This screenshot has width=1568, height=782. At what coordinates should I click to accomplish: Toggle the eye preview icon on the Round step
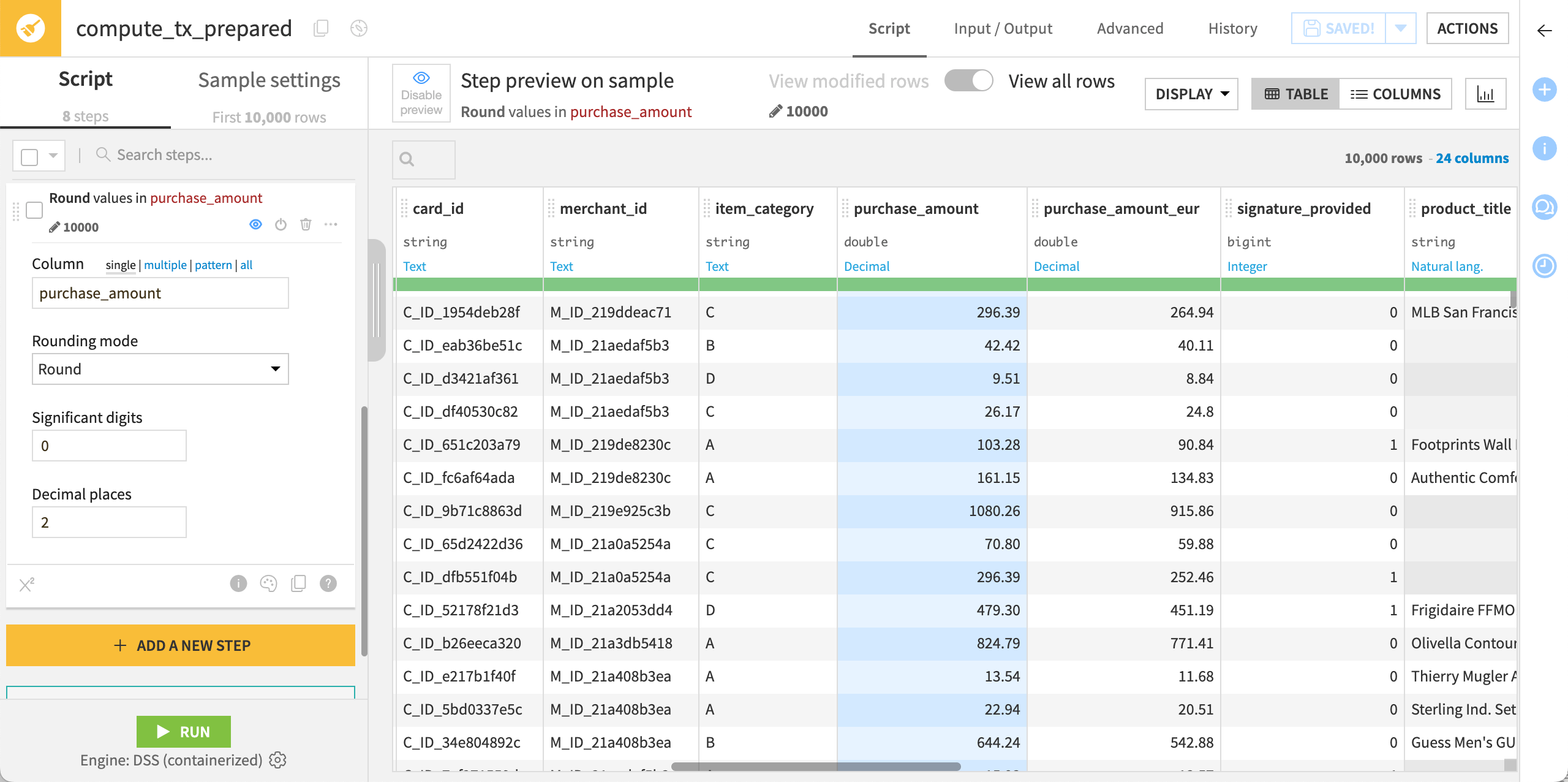tap(255, 224)
